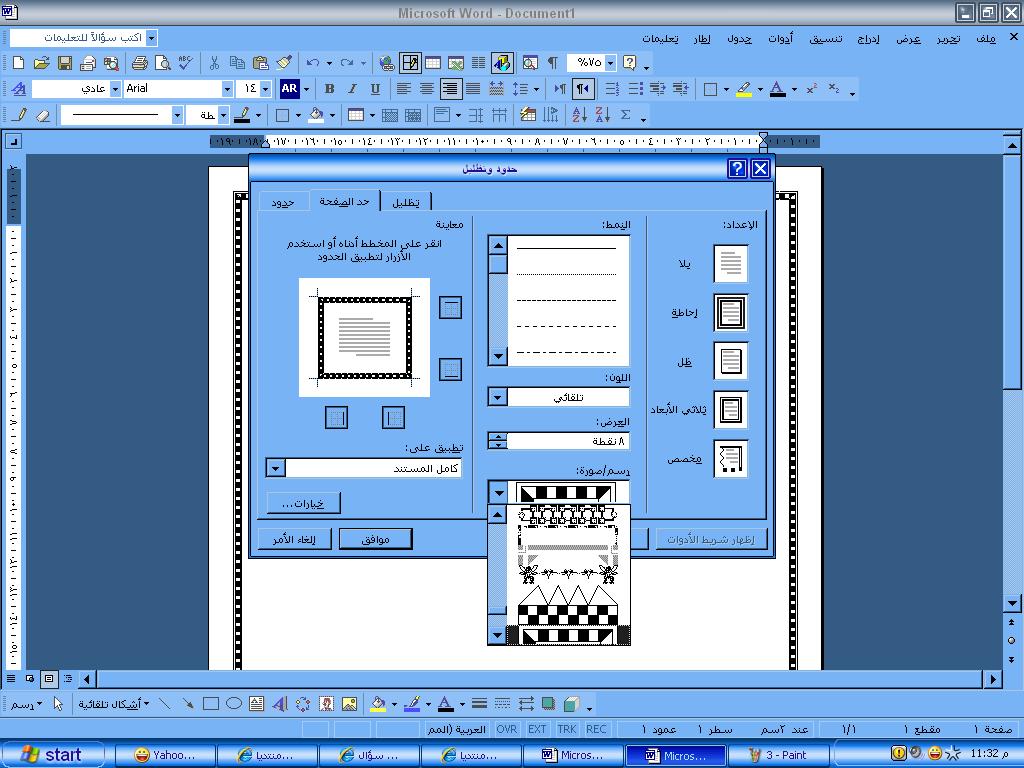Select the ثلاثي الأبعاد 3-D setting
1024x768 pixels.
(730, 410)
